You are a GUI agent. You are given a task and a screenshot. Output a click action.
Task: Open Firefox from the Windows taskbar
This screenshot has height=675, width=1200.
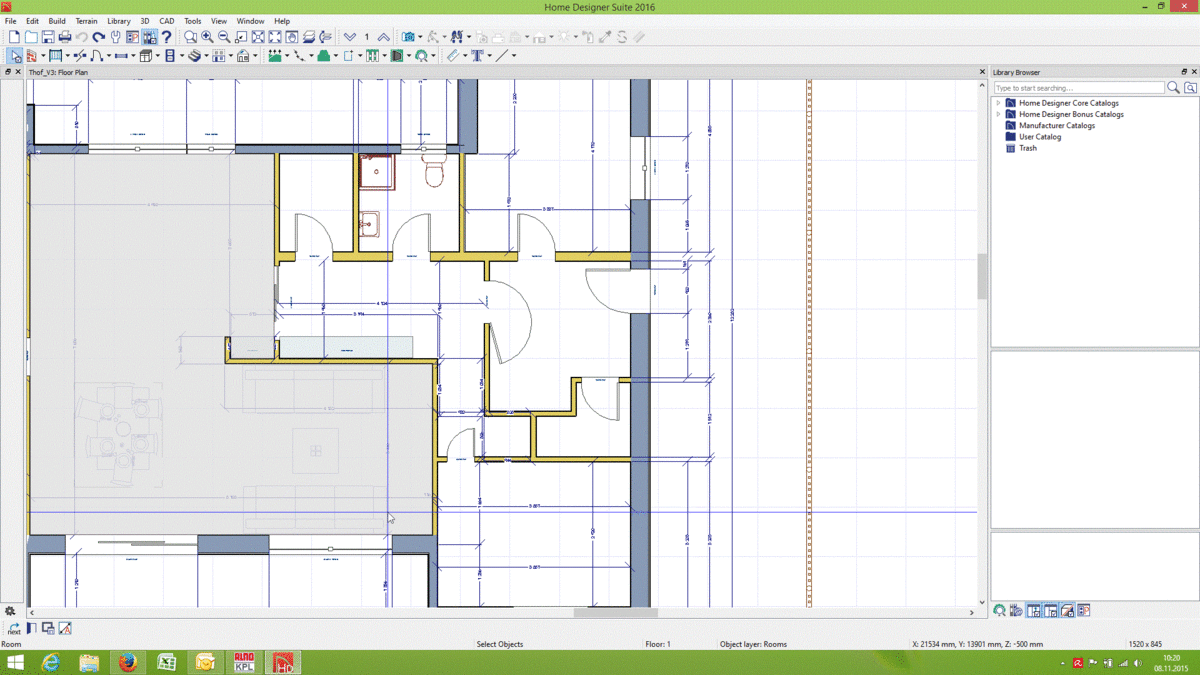(x=127, y=662)
